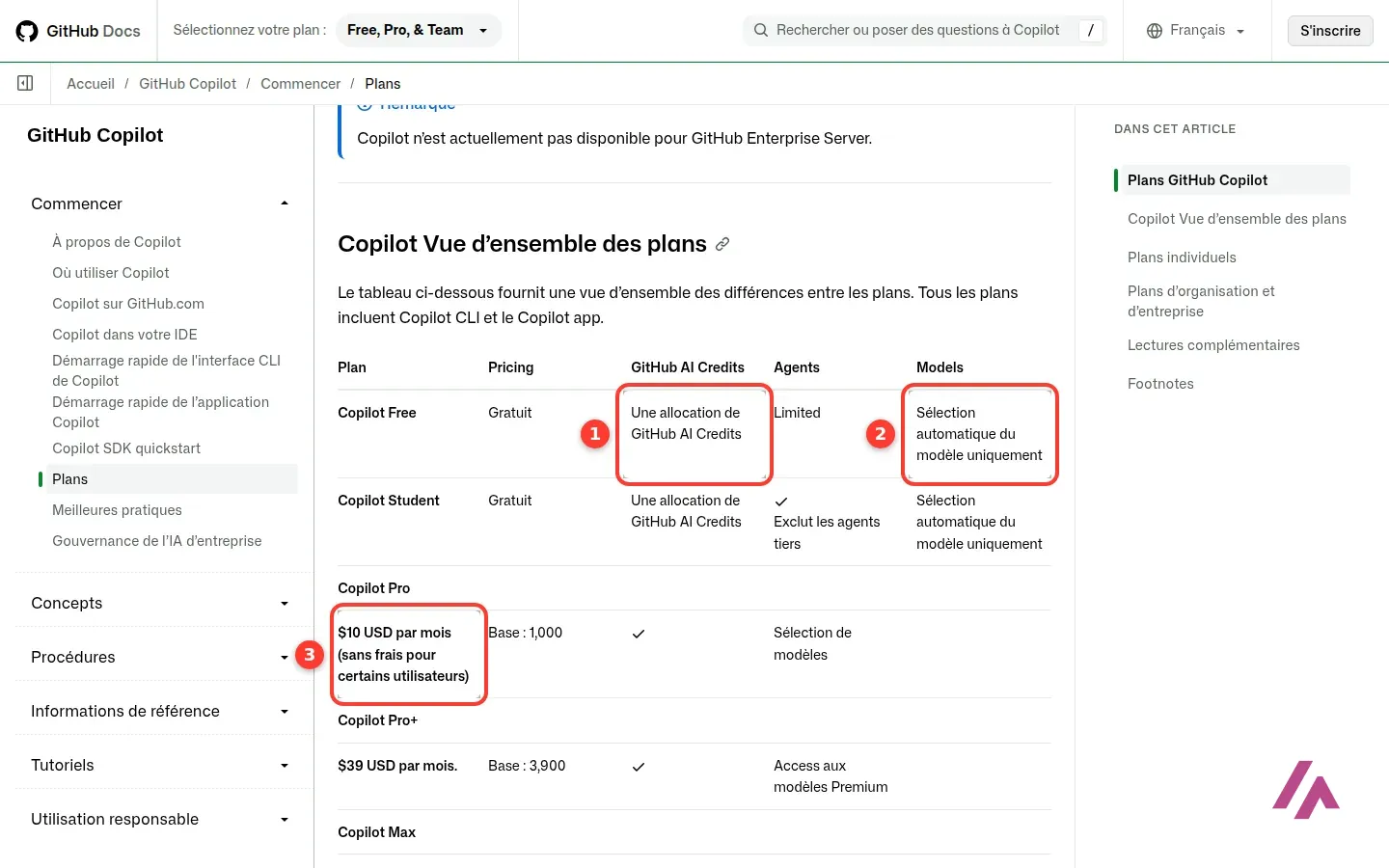Viewport: 1389px width, 868px height.
Task: Toggle the sidebar panel icon
Action: (x=25, y=84)
